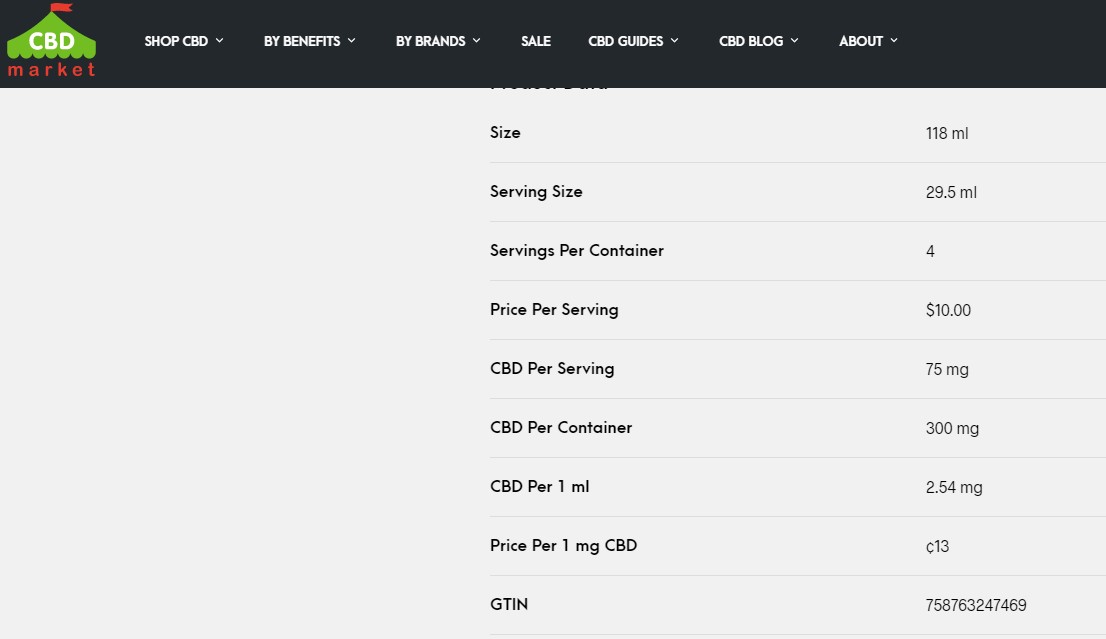Click the Price Per Serving label
This screenshot has height=639, width=1106.
coord(554,310)
